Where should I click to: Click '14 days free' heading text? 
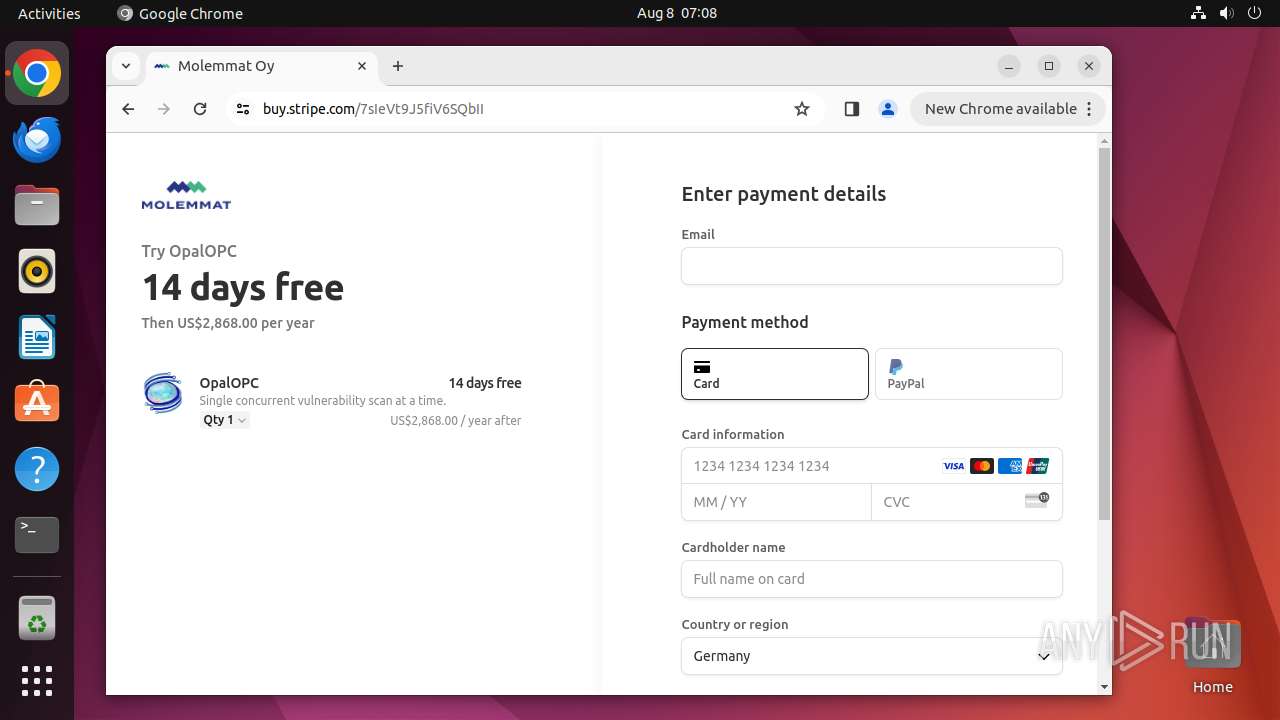[x=243, y=288]
